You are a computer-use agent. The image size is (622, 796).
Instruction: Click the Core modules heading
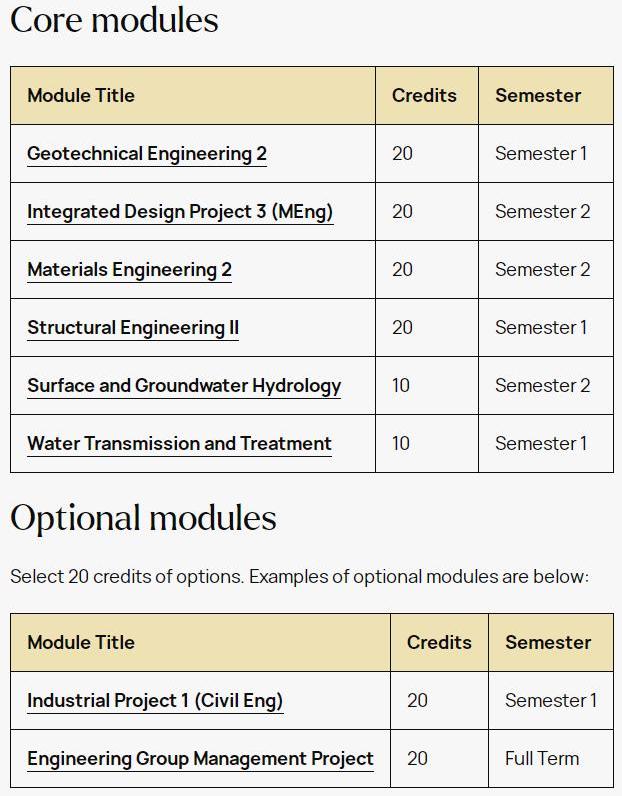point(114,20)
